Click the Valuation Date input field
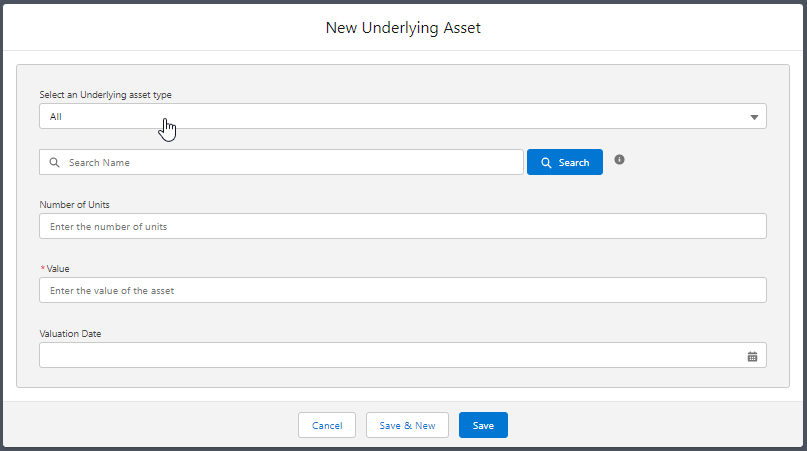 [x=402, y=355]
